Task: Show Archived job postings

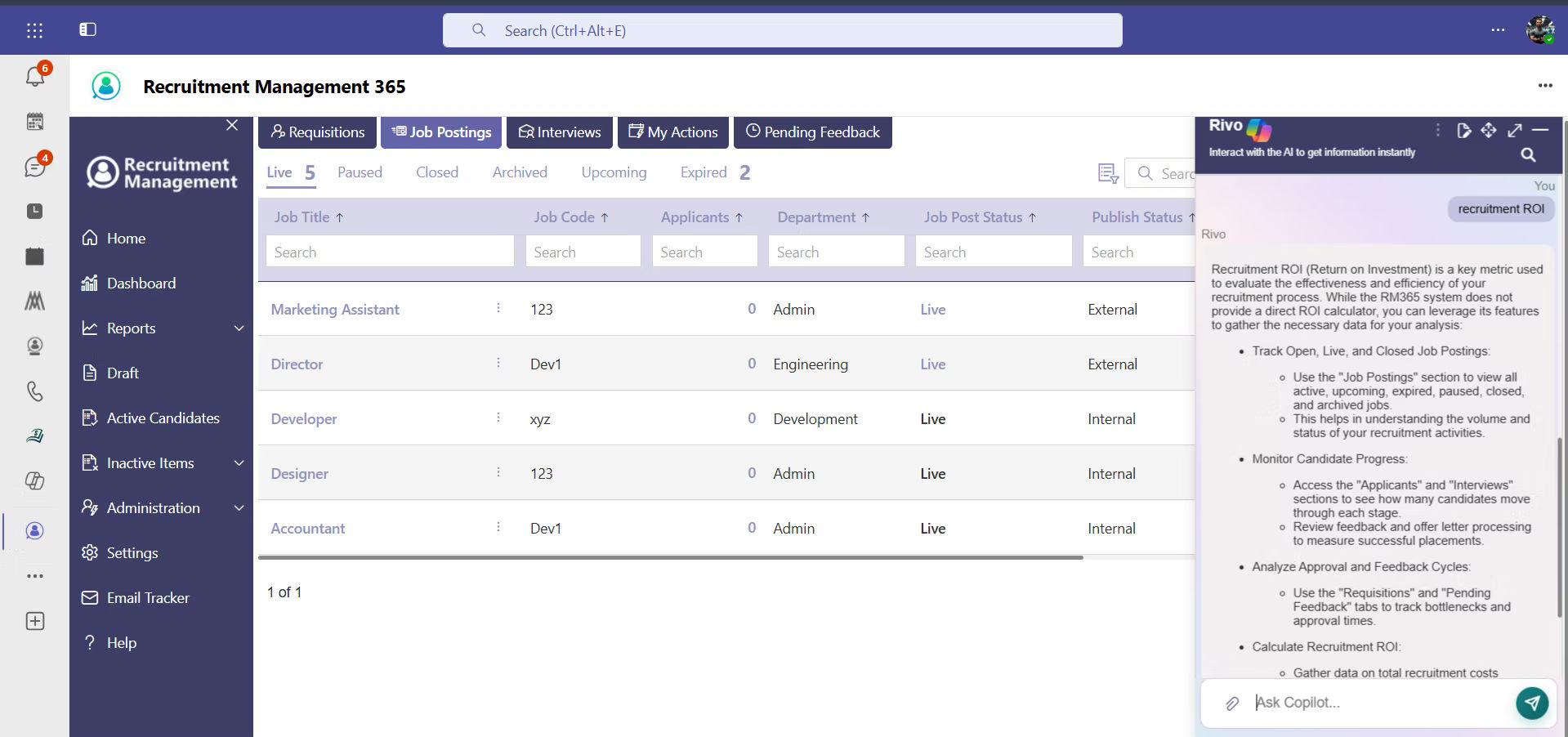Action: click(x=520, y=172)
